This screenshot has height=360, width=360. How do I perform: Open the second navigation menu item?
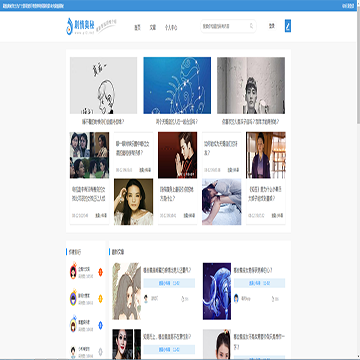[x=153, y=28]
